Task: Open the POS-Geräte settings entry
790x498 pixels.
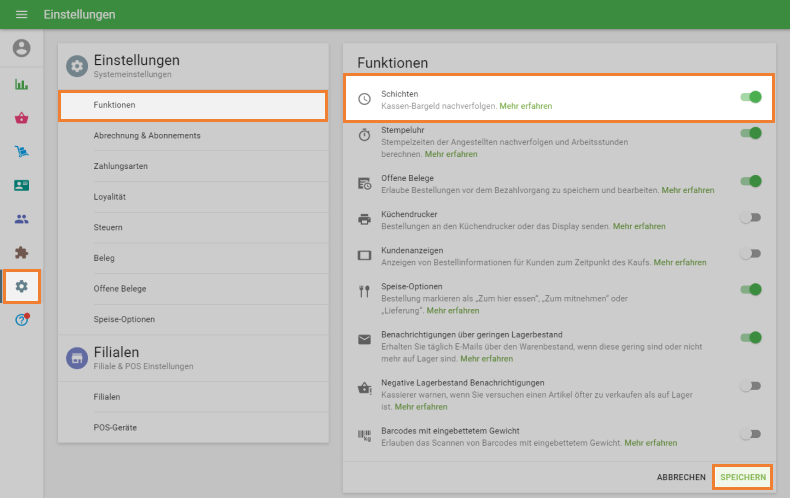Action: tap(115, 427)
